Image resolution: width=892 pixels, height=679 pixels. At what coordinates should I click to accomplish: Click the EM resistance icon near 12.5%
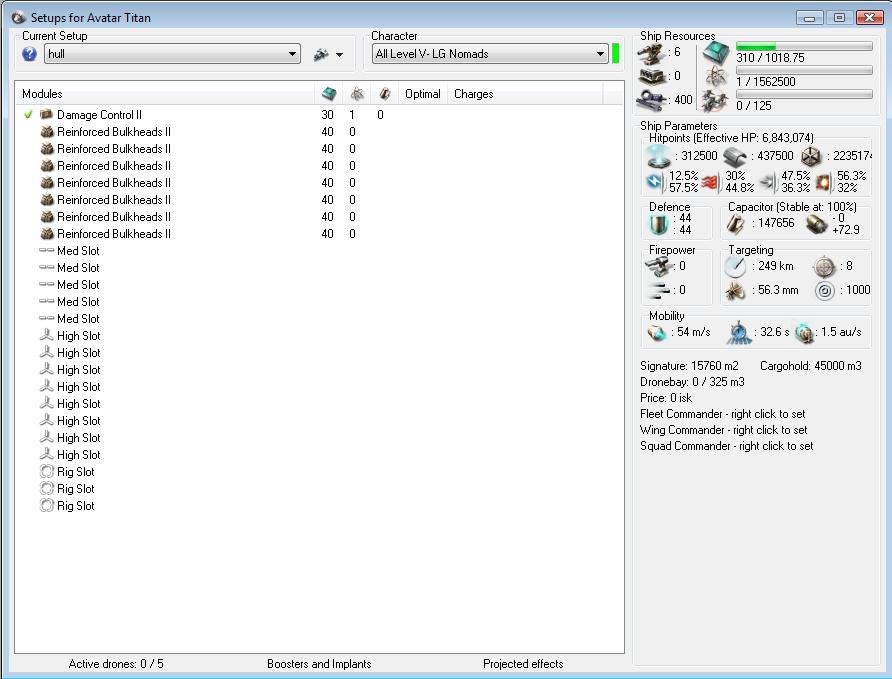click(x=655, y=182)
